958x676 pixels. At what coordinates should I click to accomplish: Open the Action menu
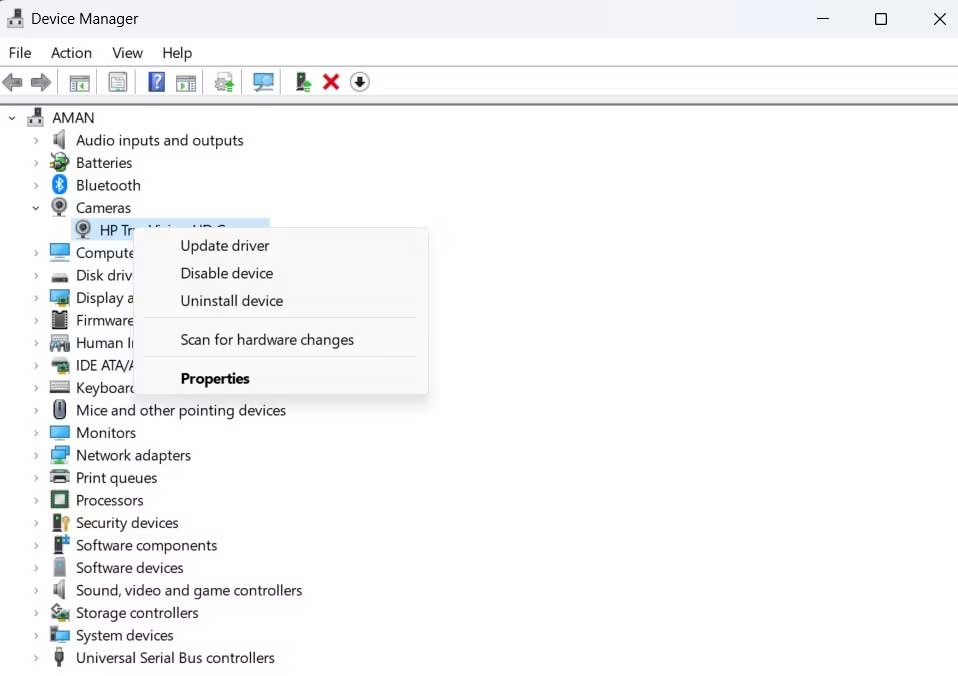(x=71, y=53)
